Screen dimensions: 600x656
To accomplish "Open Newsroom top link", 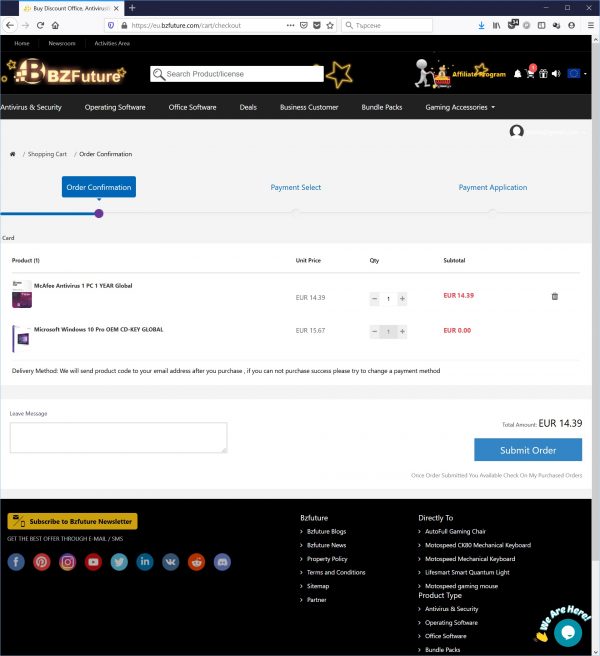I will coord(62,43).
